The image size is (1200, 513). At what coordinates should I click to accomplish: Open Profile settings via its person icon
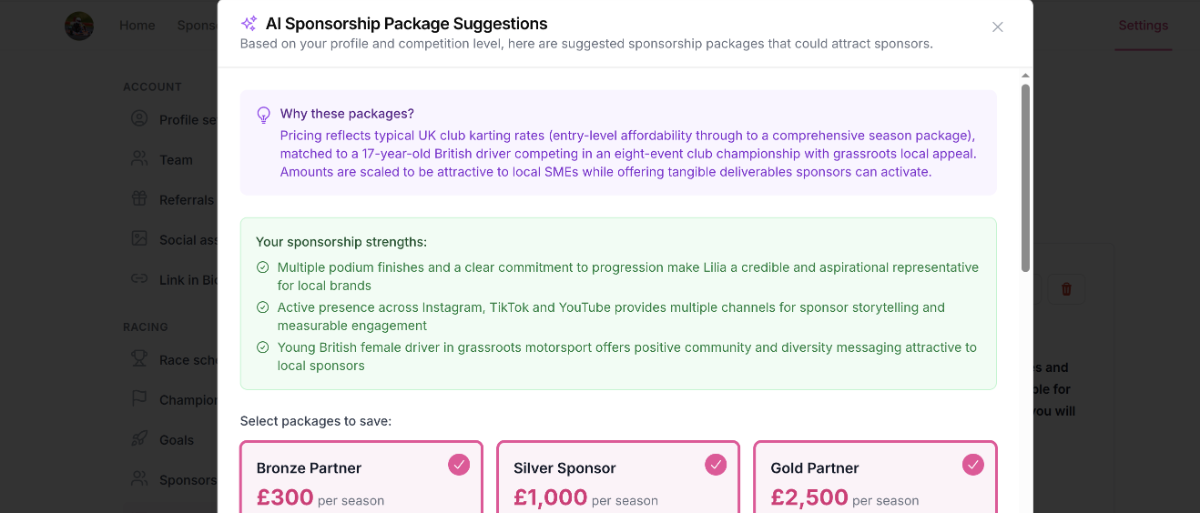coord(140,119)
